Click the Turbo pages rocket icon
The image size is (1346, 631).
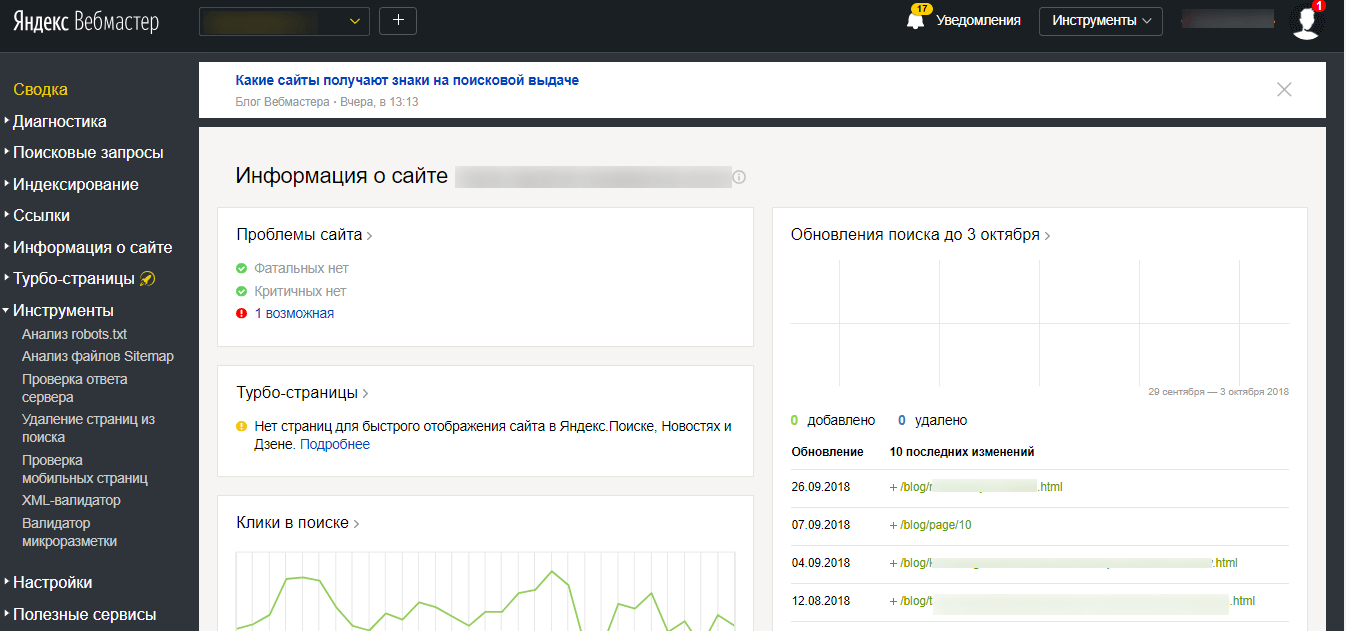point(147,279)
